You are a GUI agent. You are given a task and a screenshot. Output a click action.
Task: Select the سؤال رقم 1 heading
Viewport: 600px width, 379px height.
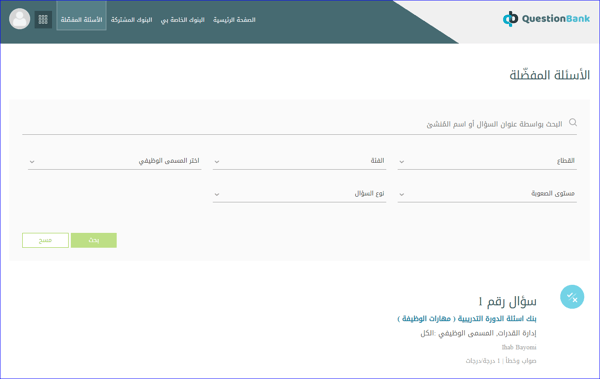507,302
